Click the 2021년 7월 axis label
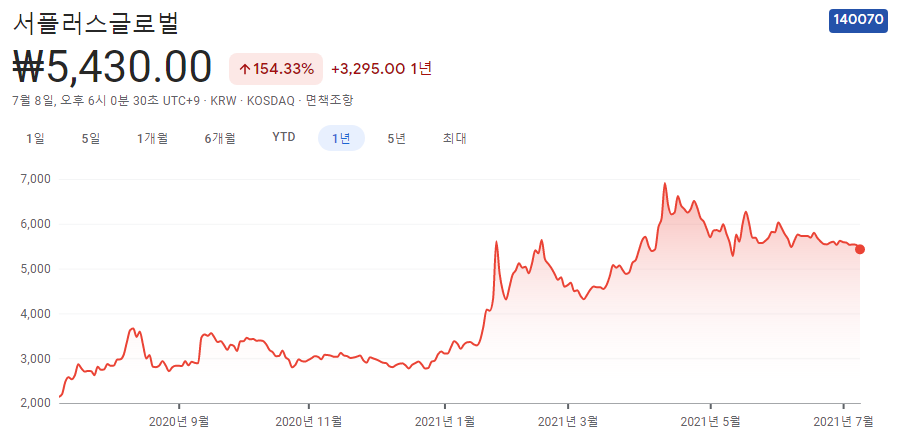 843,422
